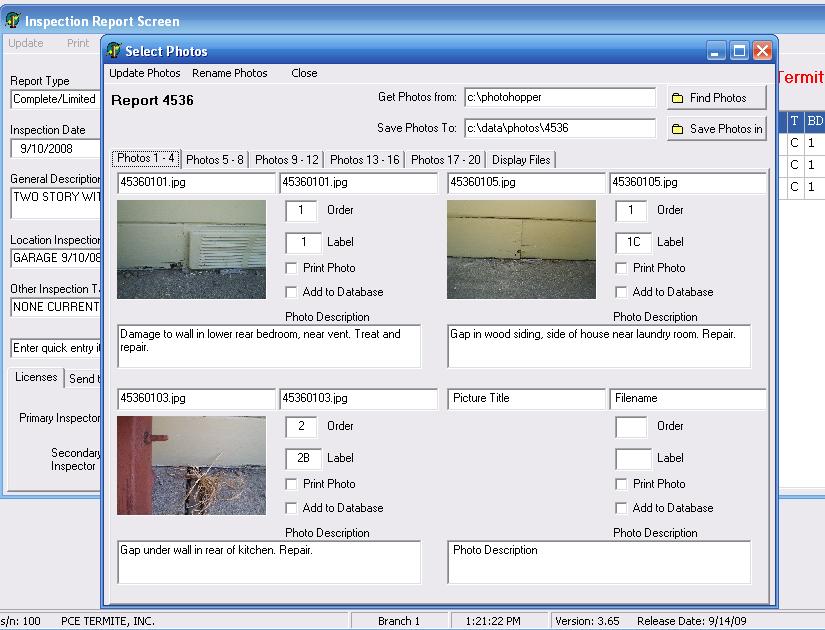Click the folder icon on Find Photos

(x=678, y=98)
